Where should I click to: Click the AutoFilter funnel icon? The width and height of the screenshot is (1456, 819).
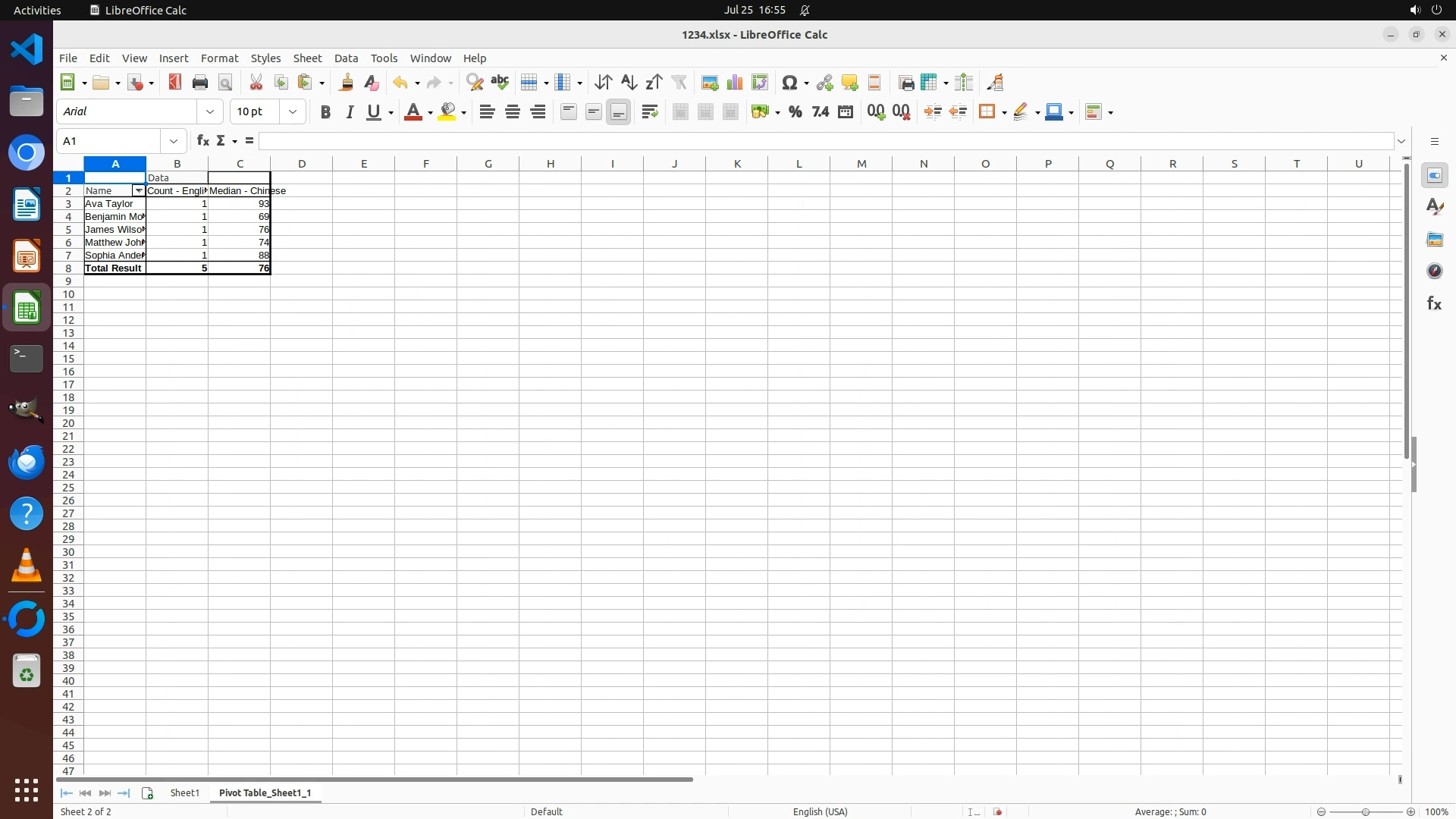[679, 83]
